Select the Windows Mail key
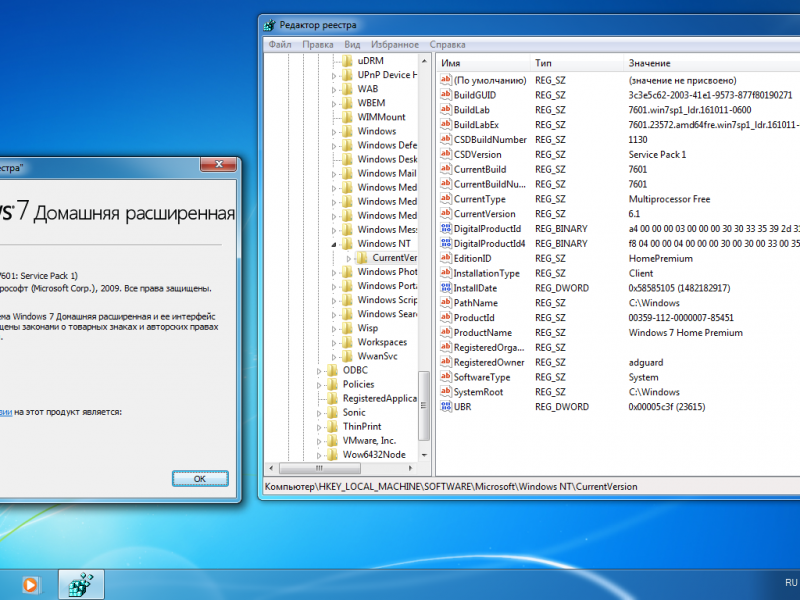Screen dimensions: 800x600 click(x=387, y=173)
